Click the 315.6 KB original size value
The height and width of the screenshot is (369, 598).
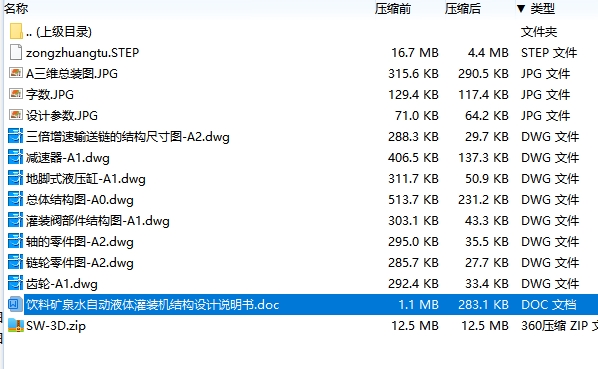click(x=413, y=74)
